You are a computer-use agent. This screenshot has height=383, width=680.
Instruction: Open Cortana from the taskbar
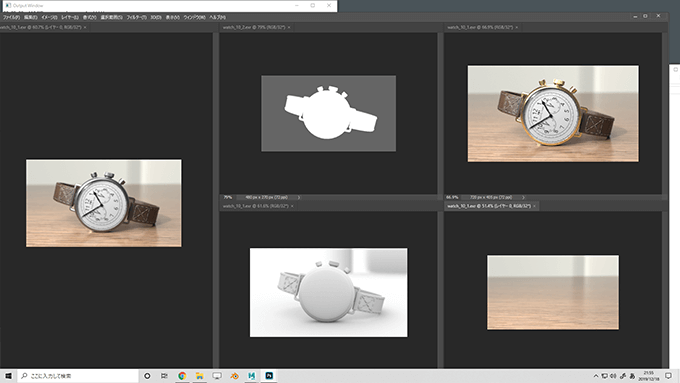tap(147, 376)
